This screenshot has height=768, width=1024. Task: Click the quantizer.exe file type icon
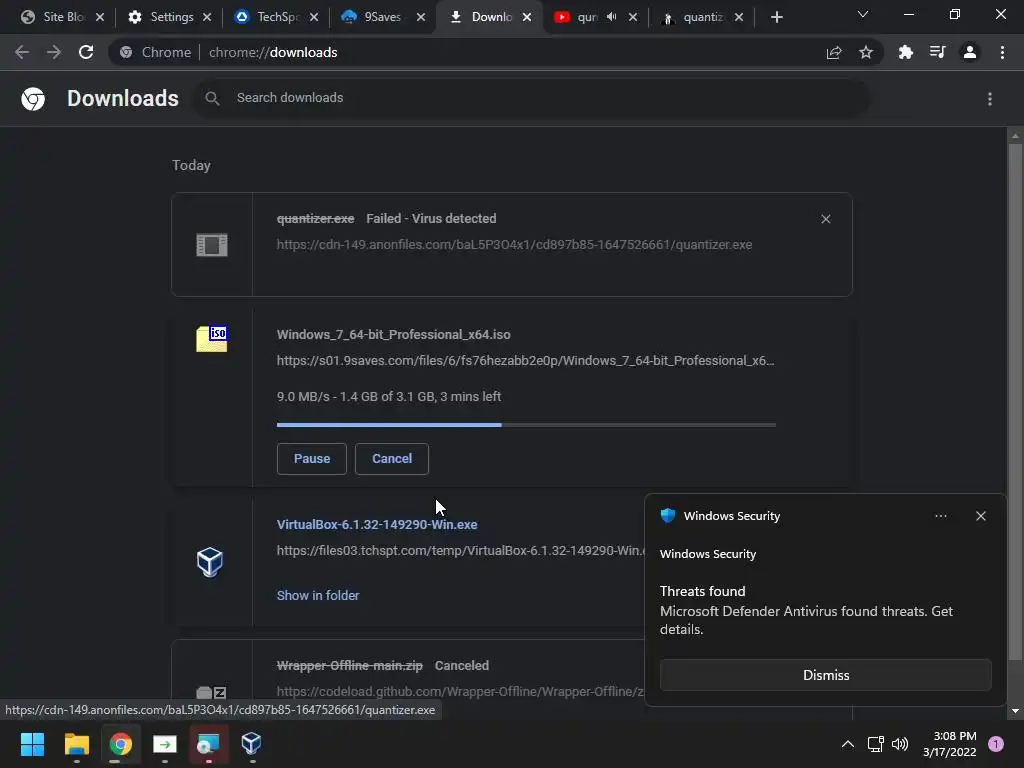(212, 245)
